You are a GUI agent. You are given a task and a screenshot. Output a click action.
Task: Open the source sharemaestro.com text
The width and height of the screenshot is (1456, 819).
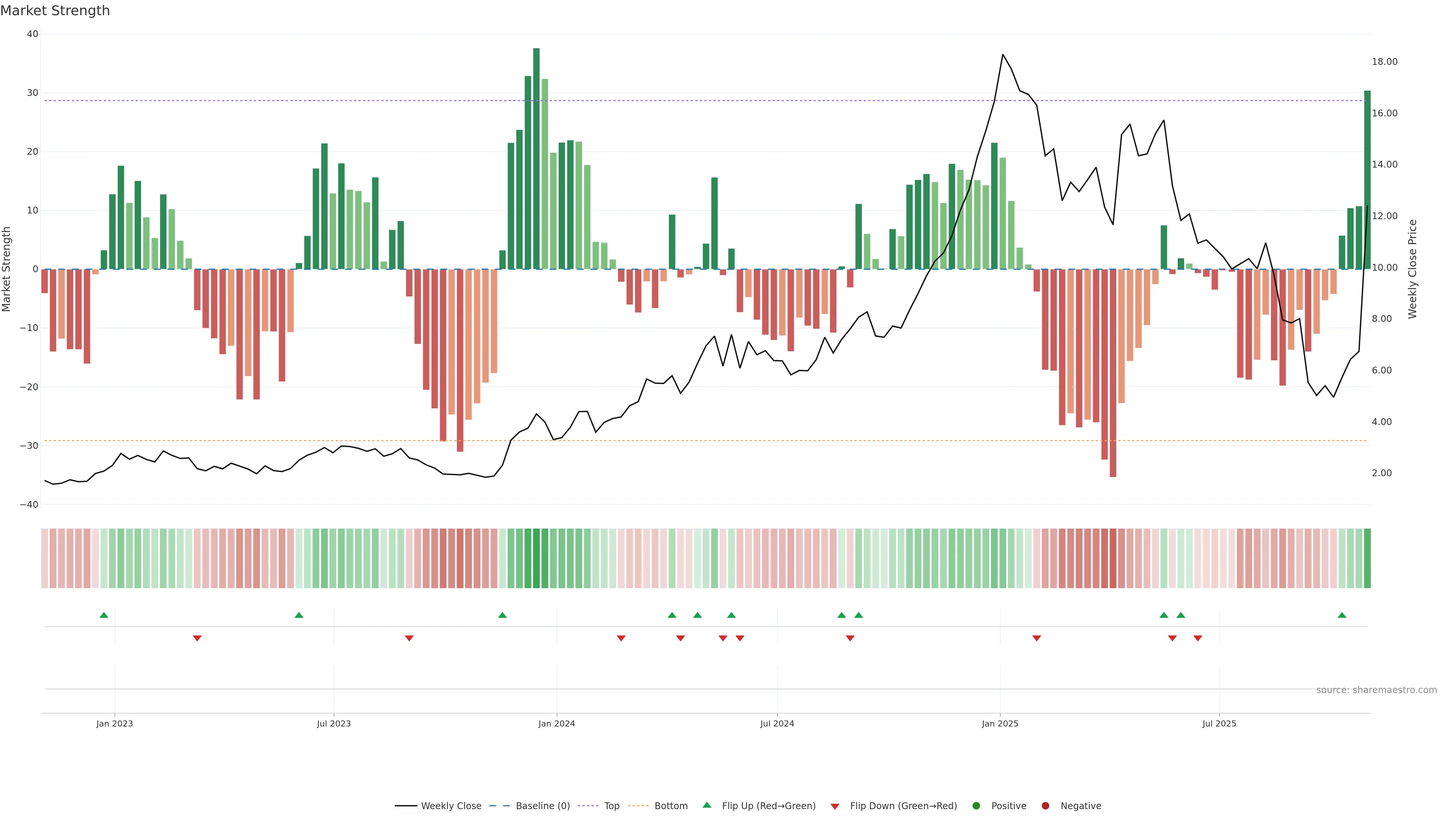[x=1376, y=690]
